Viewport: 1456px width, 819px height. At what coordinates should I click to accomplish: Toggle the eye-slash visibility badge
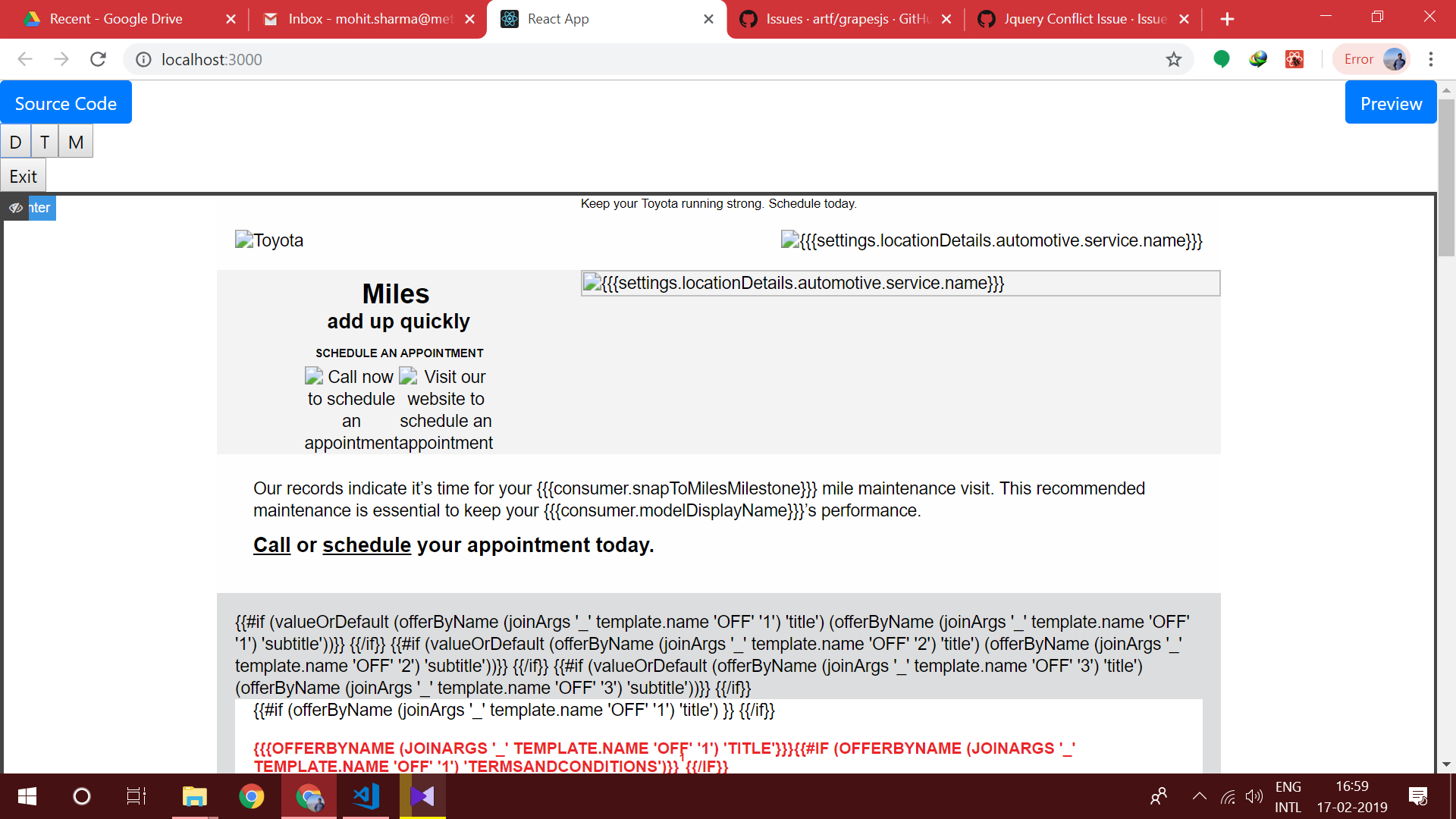(x=16, y=208)
